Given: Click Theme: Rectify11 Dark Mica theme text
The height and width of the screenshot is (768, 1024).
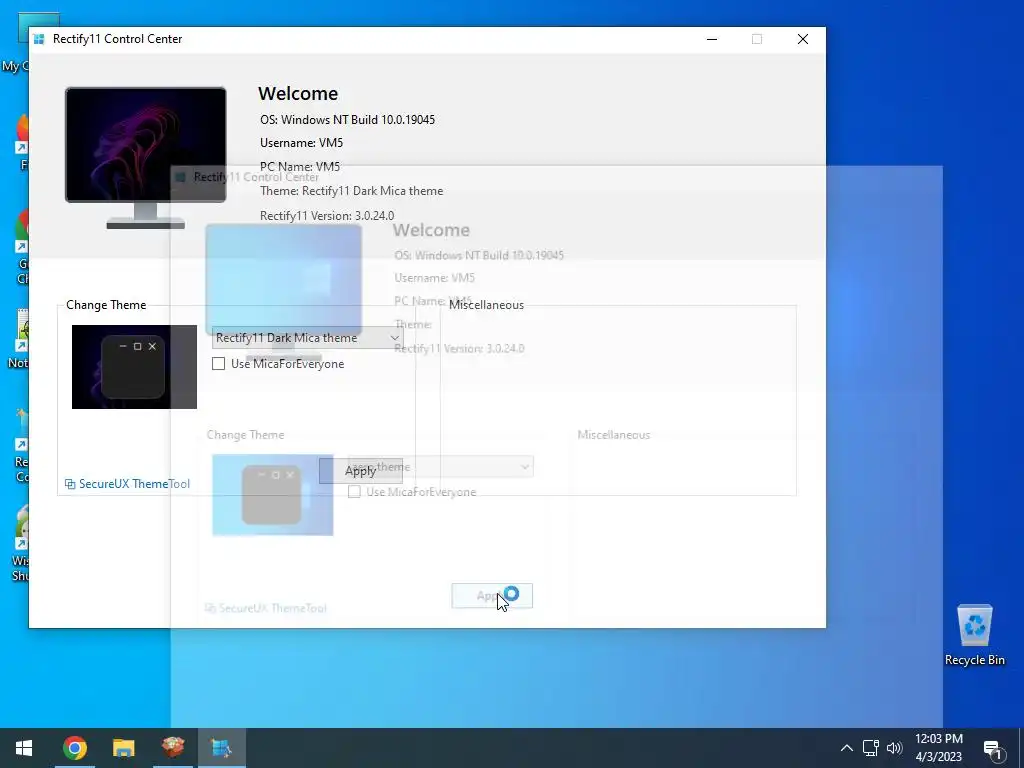Looking at the screenshot, I should pyautogui.click(x=351, y=191).
